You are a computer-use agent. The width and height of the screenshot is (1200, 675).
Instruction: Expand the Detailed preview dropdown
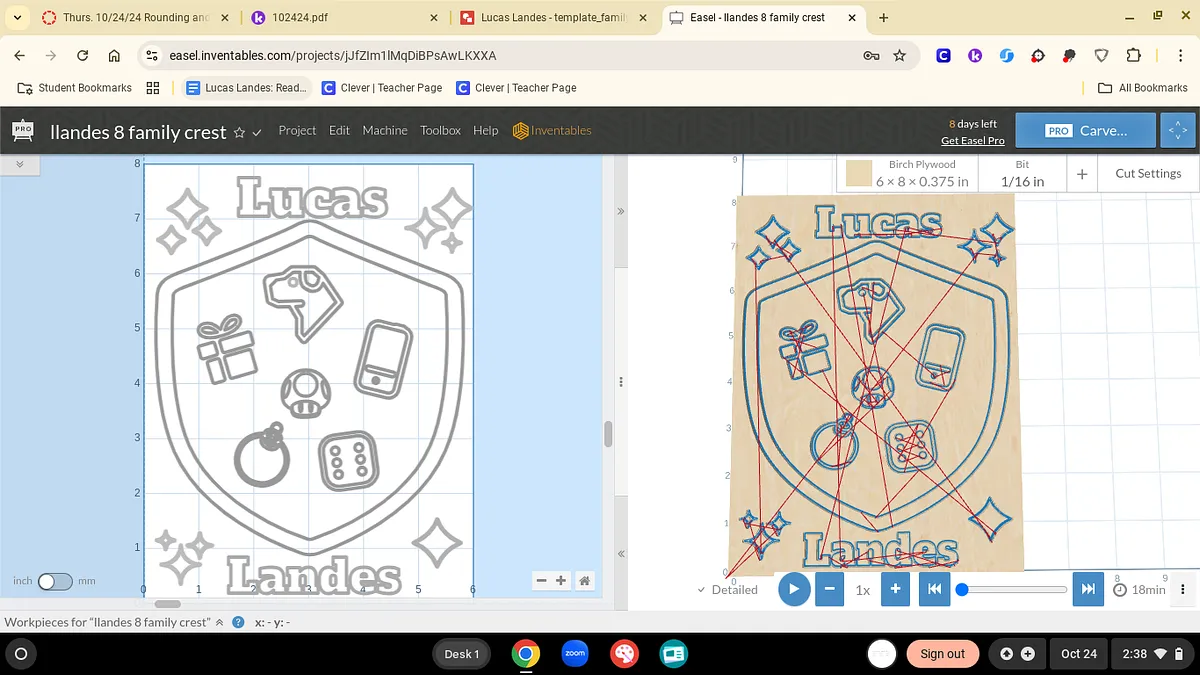tap(727, 590)
